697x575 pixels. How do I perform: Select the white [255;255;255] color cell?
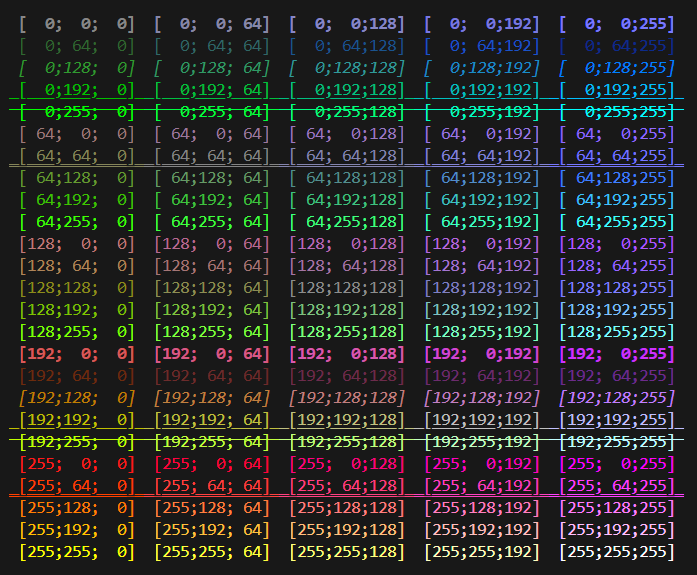616,551
